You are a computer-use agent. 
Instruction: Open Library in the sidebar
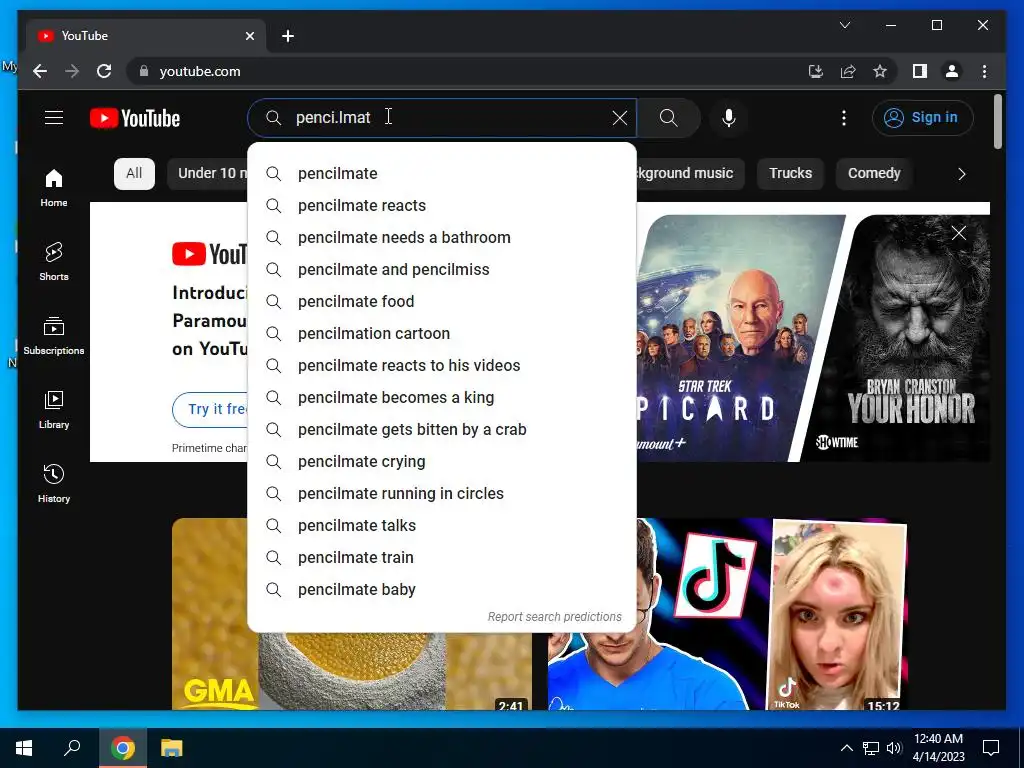54,409
